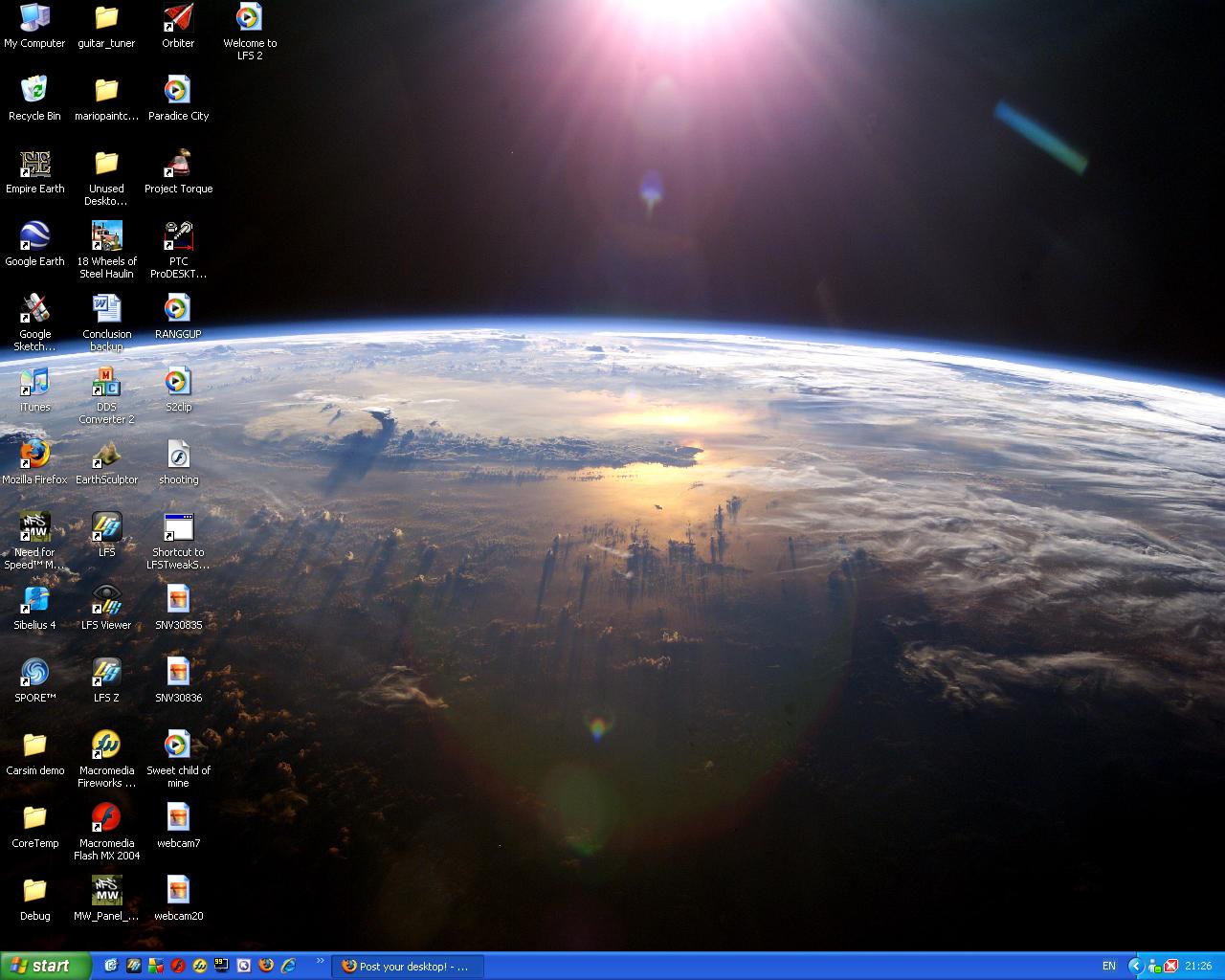Select the LFS desktop shortcut
This screenshot has width=1225, height=980.
coord(106,535)
